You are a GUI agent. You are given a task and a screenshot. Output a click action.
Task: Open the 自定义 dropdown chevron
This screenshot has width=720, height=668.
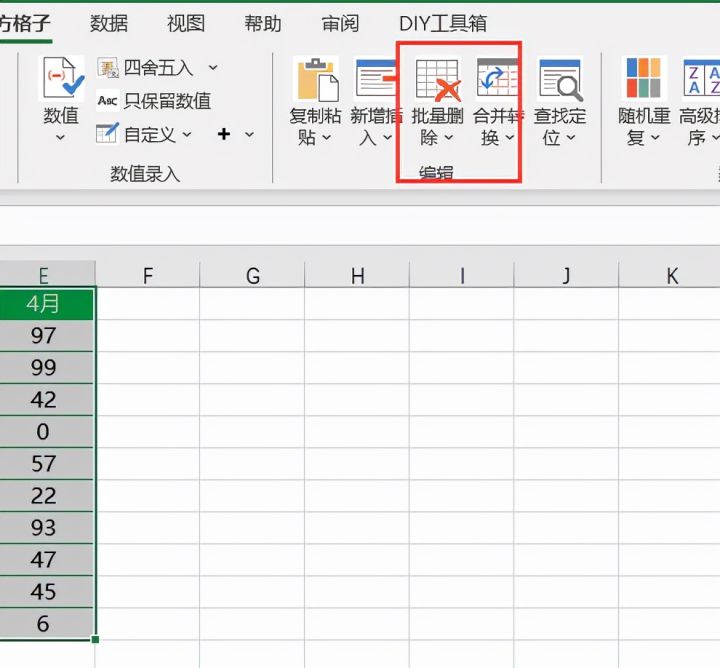[186, 135]
